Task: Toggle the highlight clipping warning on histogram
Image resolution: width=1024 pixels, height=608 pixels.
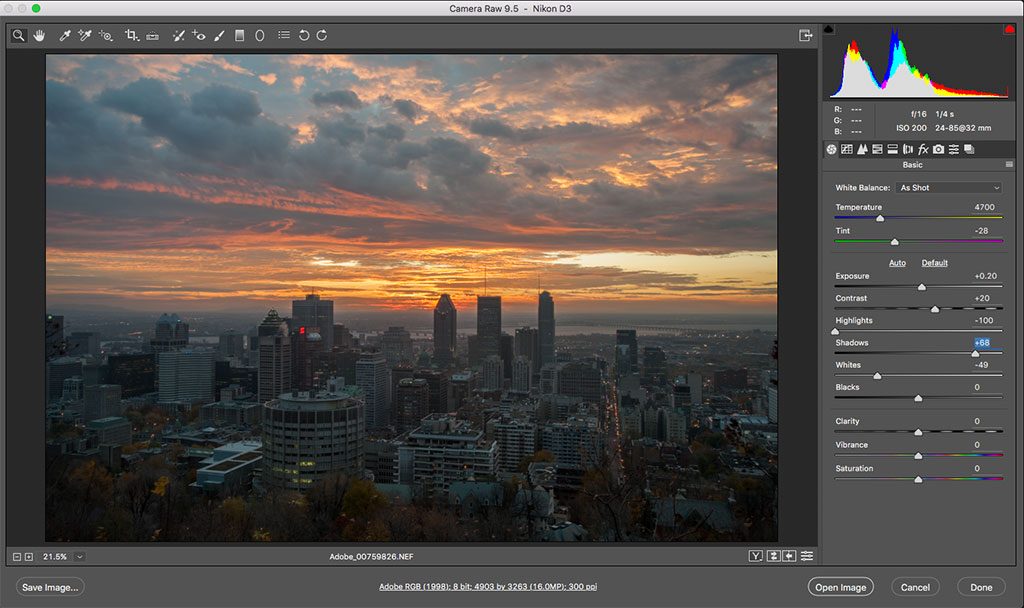Action: point(1009,29)
